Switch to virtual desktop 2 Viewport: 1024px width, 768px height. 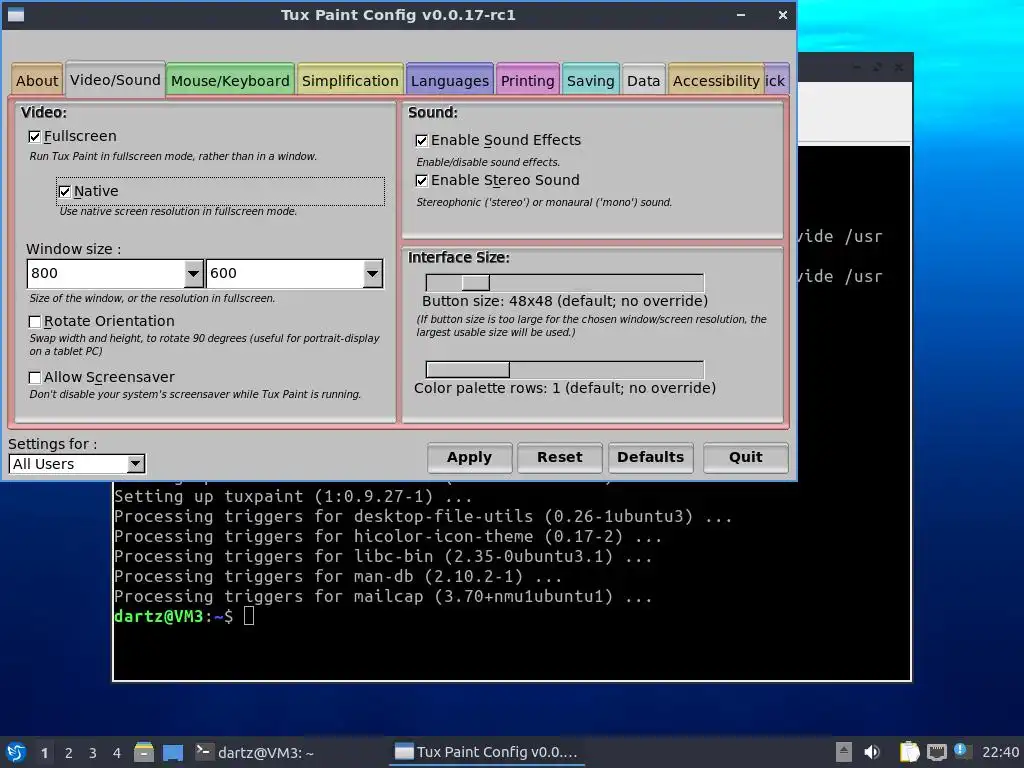point(69,753)
